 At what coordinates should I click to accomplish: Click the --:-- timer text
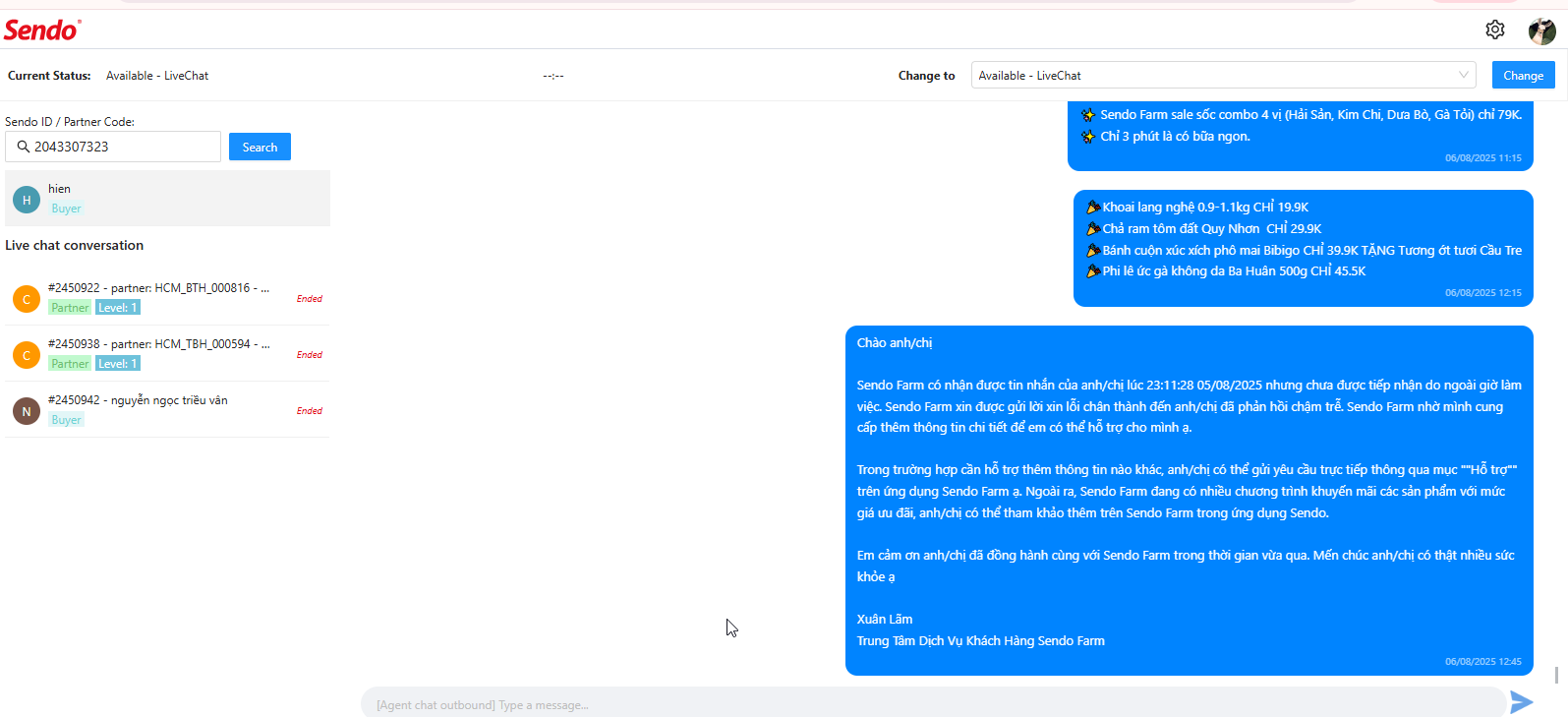click(x=553, y=76)
